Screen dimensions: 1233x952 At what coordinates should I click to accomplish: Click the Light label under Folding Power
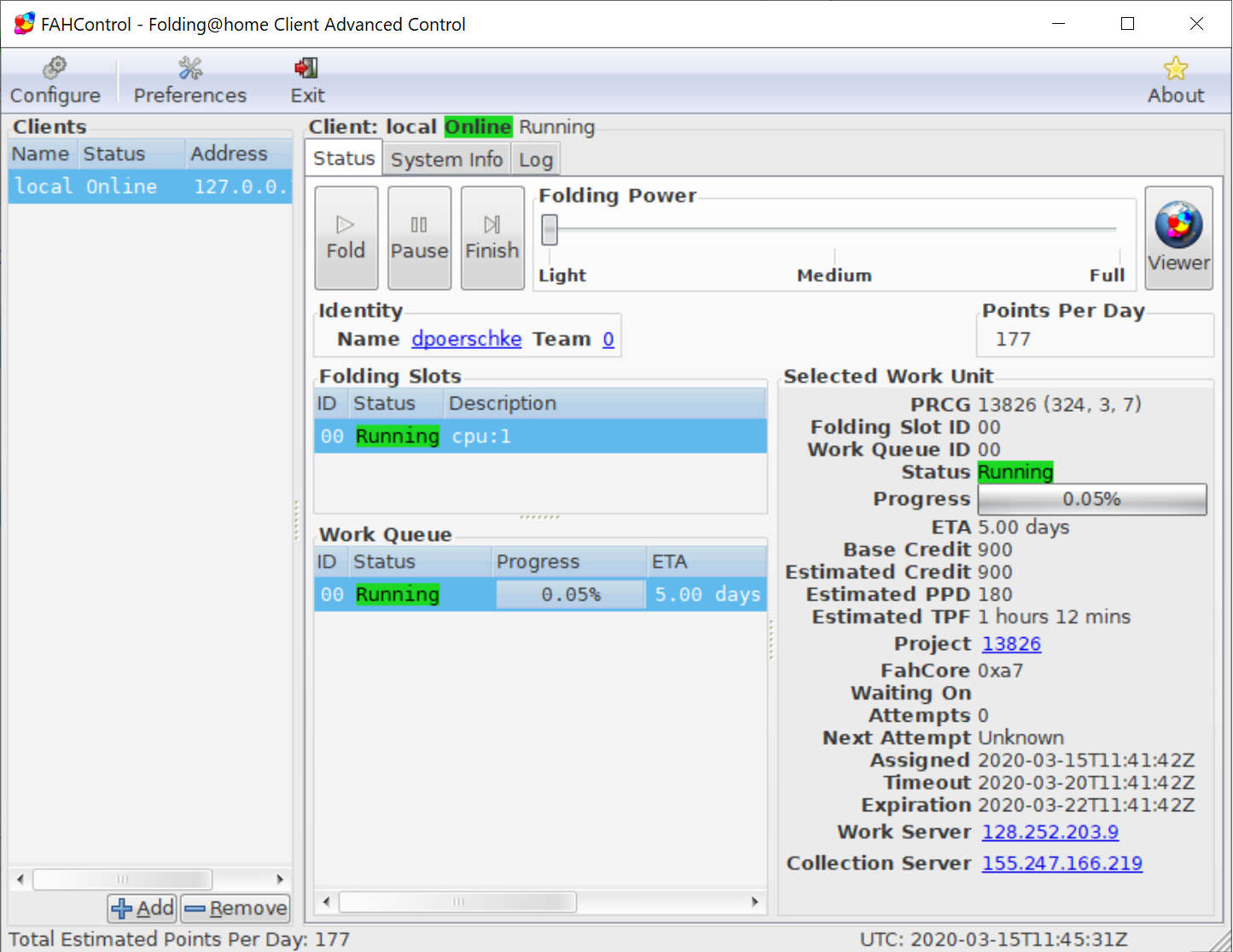[x=562, y=276]
